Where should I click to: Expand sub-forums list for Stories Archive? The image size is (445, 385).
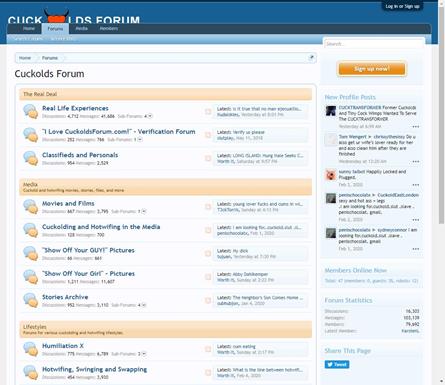[144, 305]
